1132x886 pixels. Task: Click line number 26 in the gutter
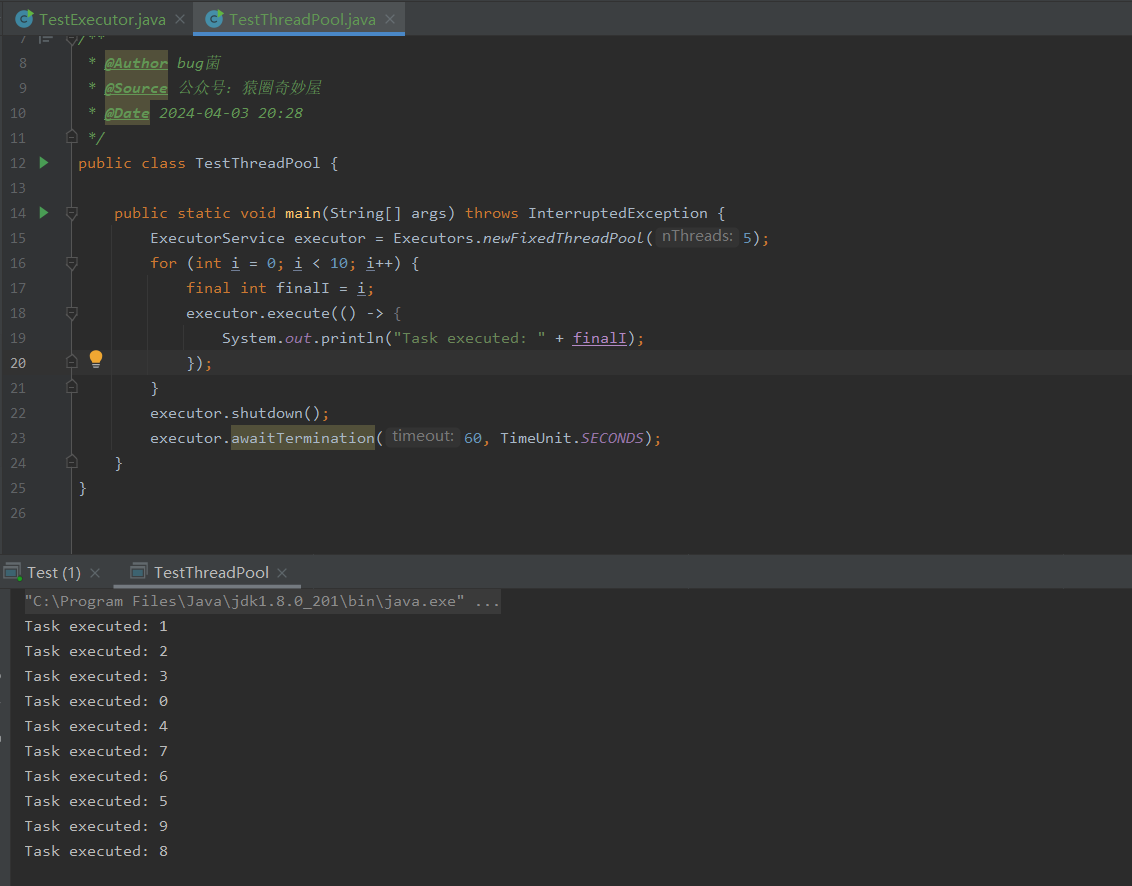click(18, 513)
